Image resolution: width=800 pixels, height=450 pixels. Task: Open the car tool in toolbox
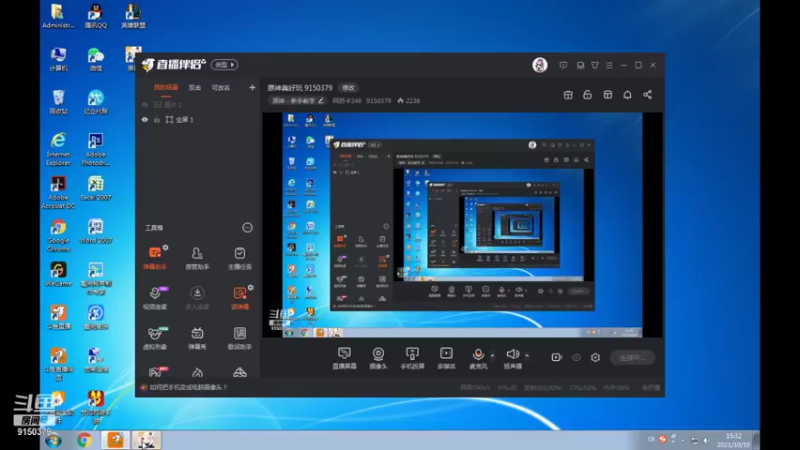click(240, 372)
